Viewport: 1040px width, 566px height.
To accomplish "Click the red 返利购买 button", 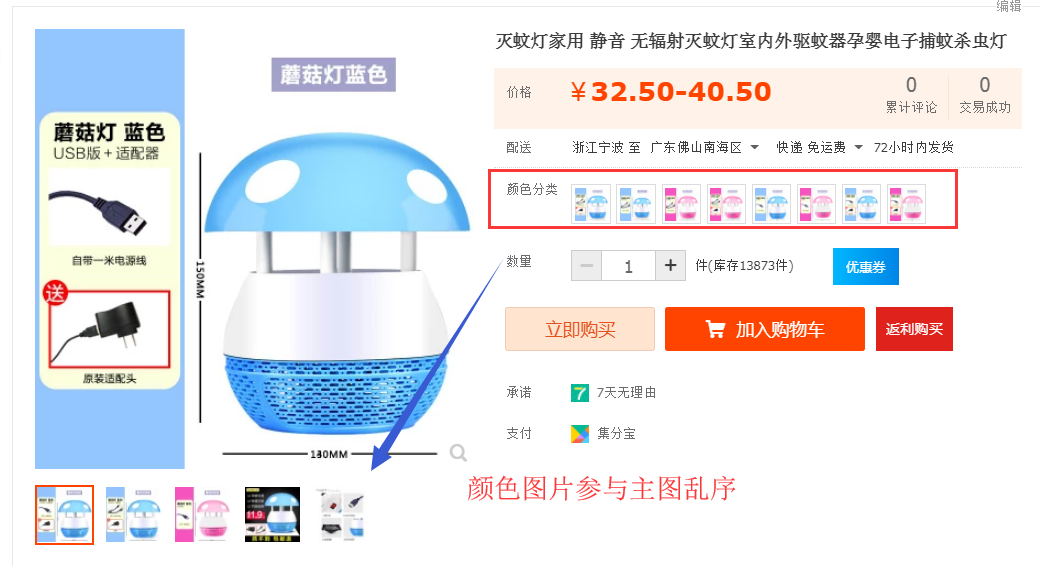I will coord(914,329).
